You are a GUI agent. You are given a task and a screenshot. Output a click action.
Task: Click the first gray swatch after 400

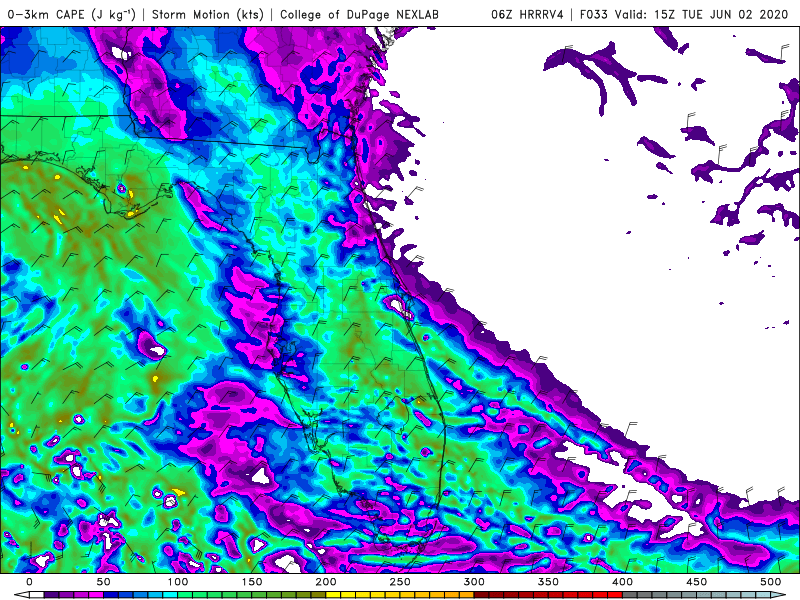(x=630, y=595)
